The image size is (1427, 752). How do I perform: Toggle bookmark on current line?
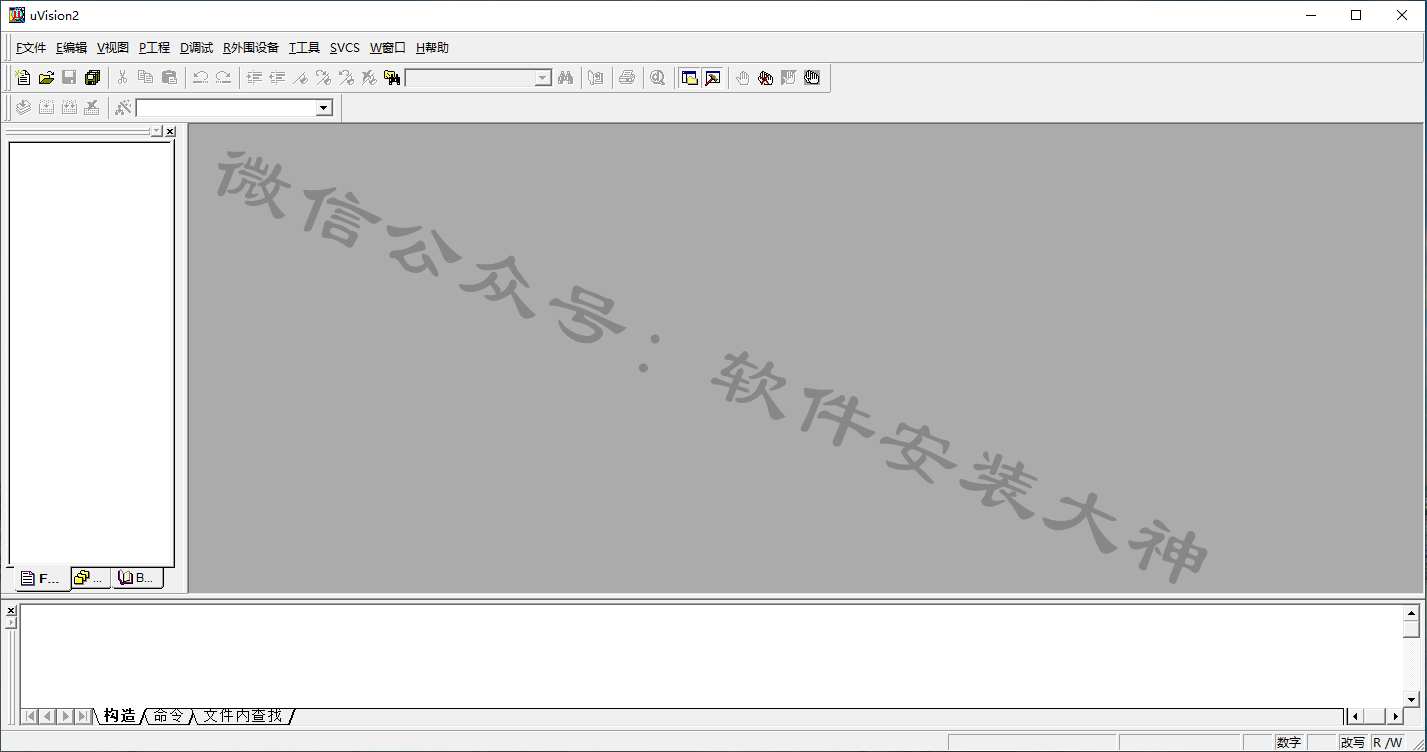pos(300,77)
